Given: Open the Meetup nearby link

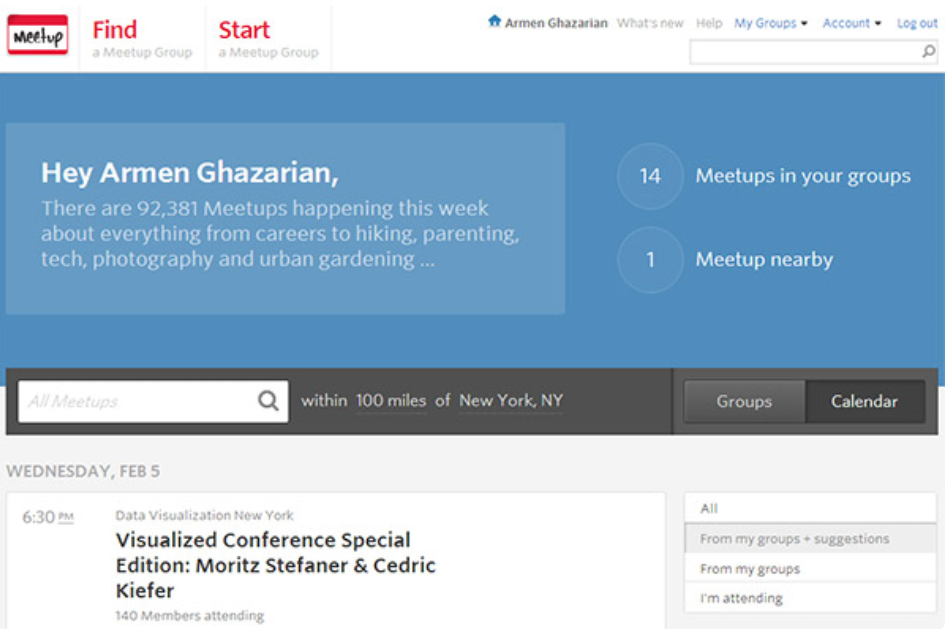Looking at the screenshot, I should coord(764,260).
